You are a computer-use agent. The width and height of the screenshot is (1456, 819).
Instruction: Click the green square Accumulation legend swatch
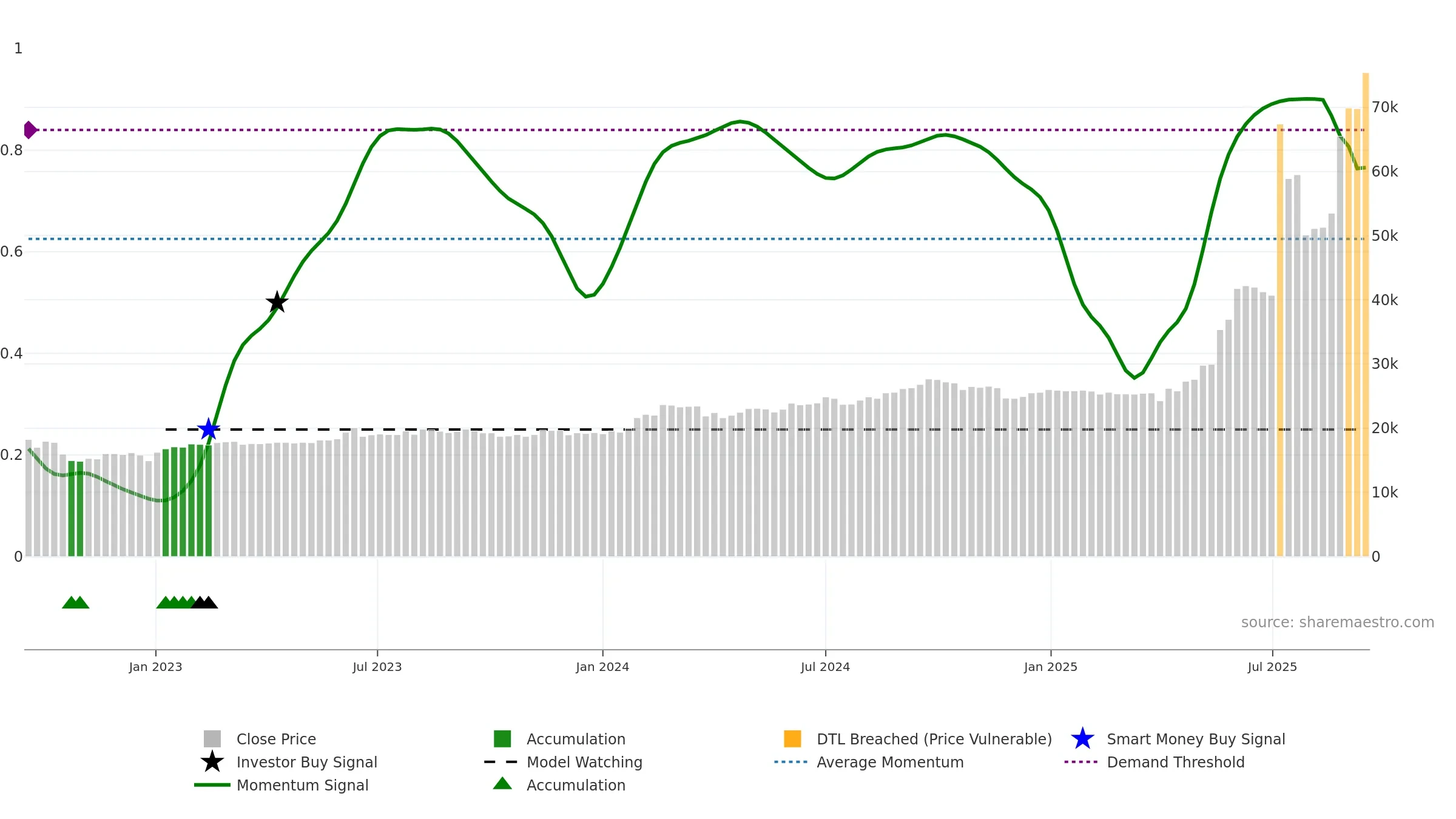coord(502,739)
